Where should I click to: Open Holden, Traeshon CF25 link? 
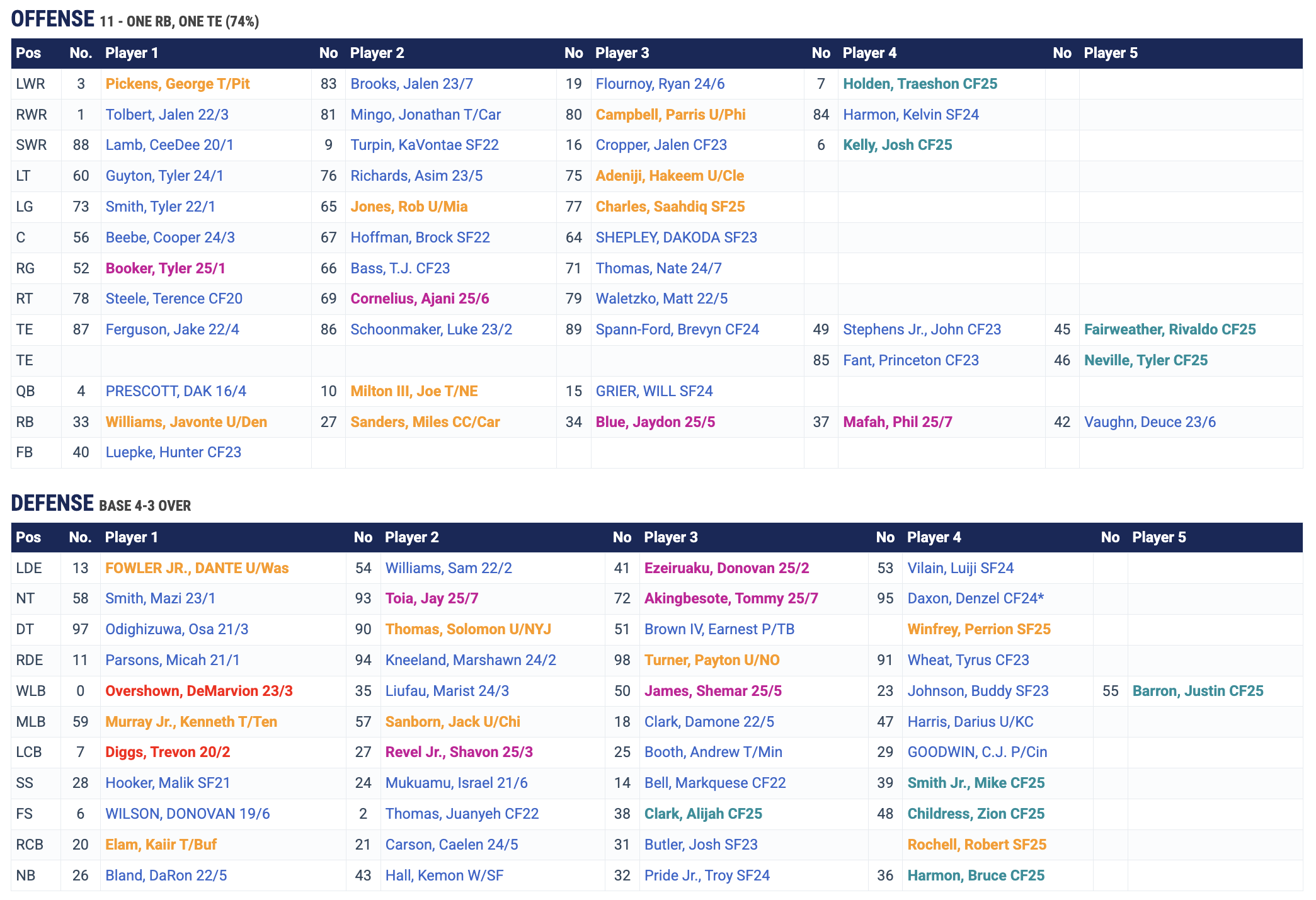tap(920, 84)
